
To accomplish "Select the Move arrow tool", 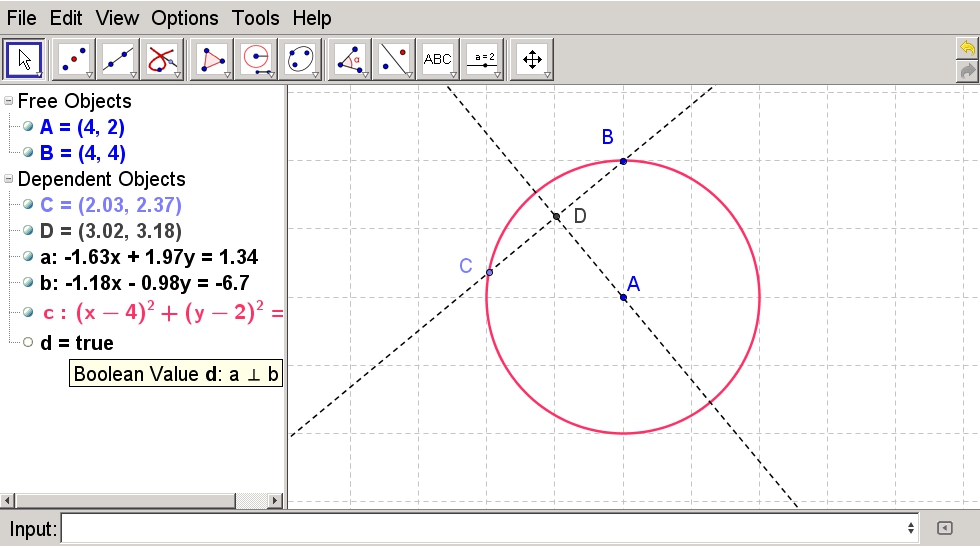I will 25,60.
